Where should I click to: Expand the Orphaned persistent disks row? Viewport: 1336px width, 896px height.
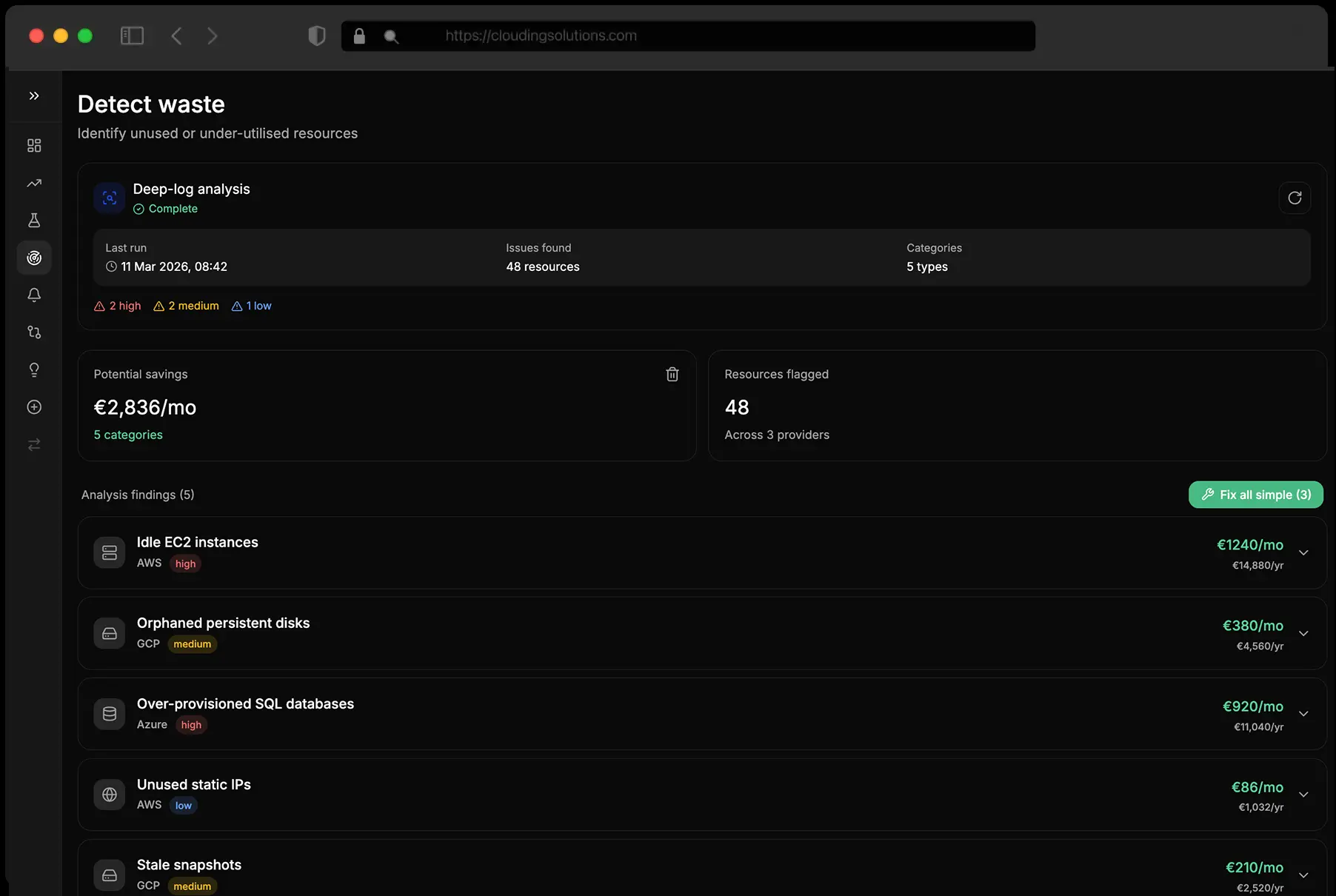tap(1303, 634)
